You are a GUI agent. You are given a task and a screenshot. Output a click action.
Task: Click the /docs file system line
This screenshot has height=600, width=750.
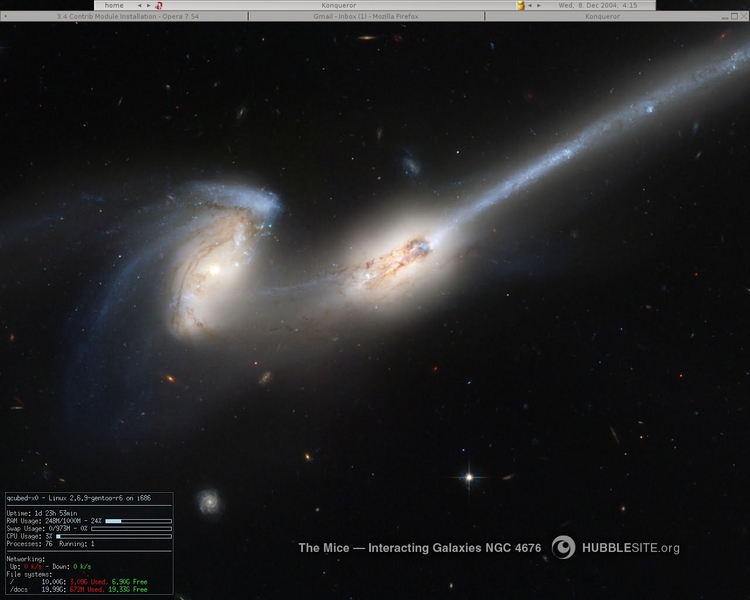[x=80, y=590]
